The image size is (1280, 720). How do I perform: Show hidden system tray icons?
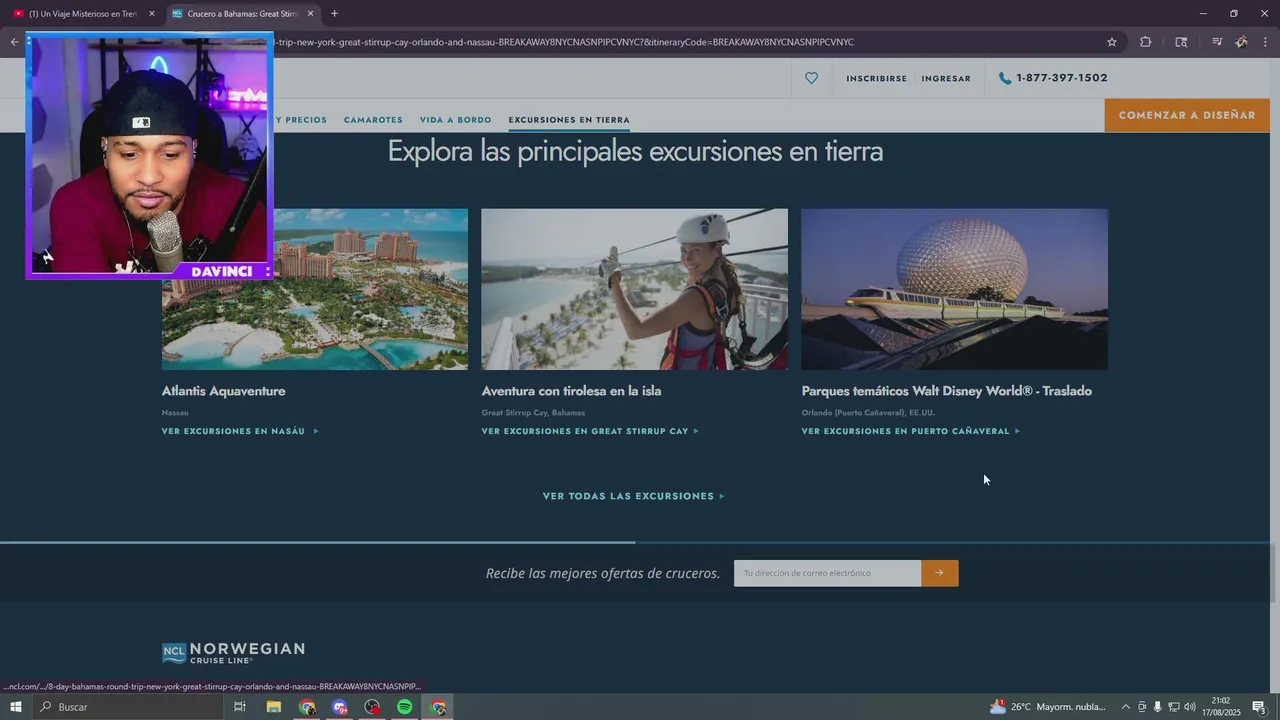tap(1125, 707)
